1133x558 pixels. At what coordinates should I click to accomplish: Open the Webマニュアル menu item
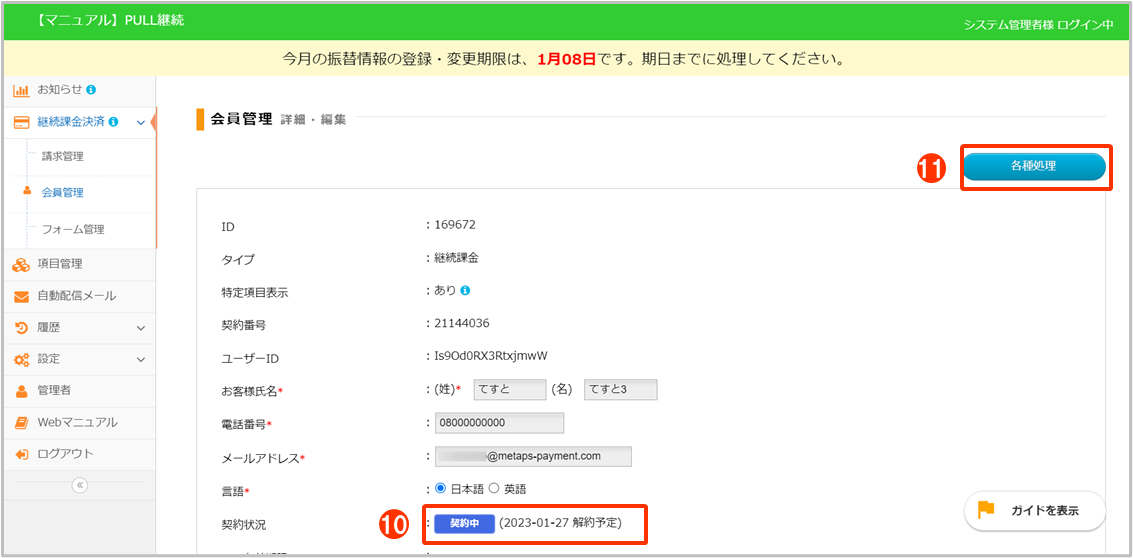79,423
